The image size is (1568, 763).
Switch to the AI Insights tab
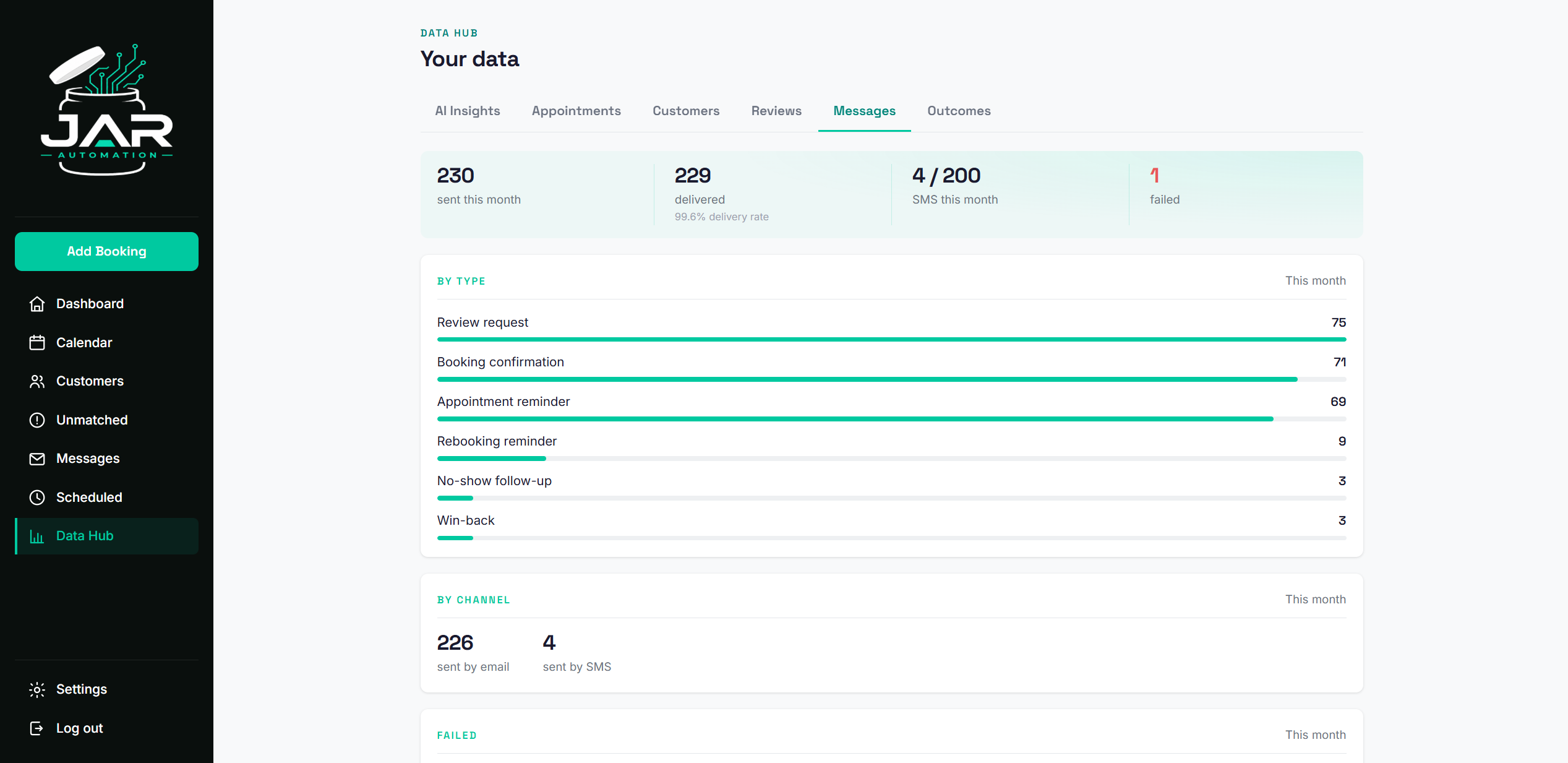(468, 111)
